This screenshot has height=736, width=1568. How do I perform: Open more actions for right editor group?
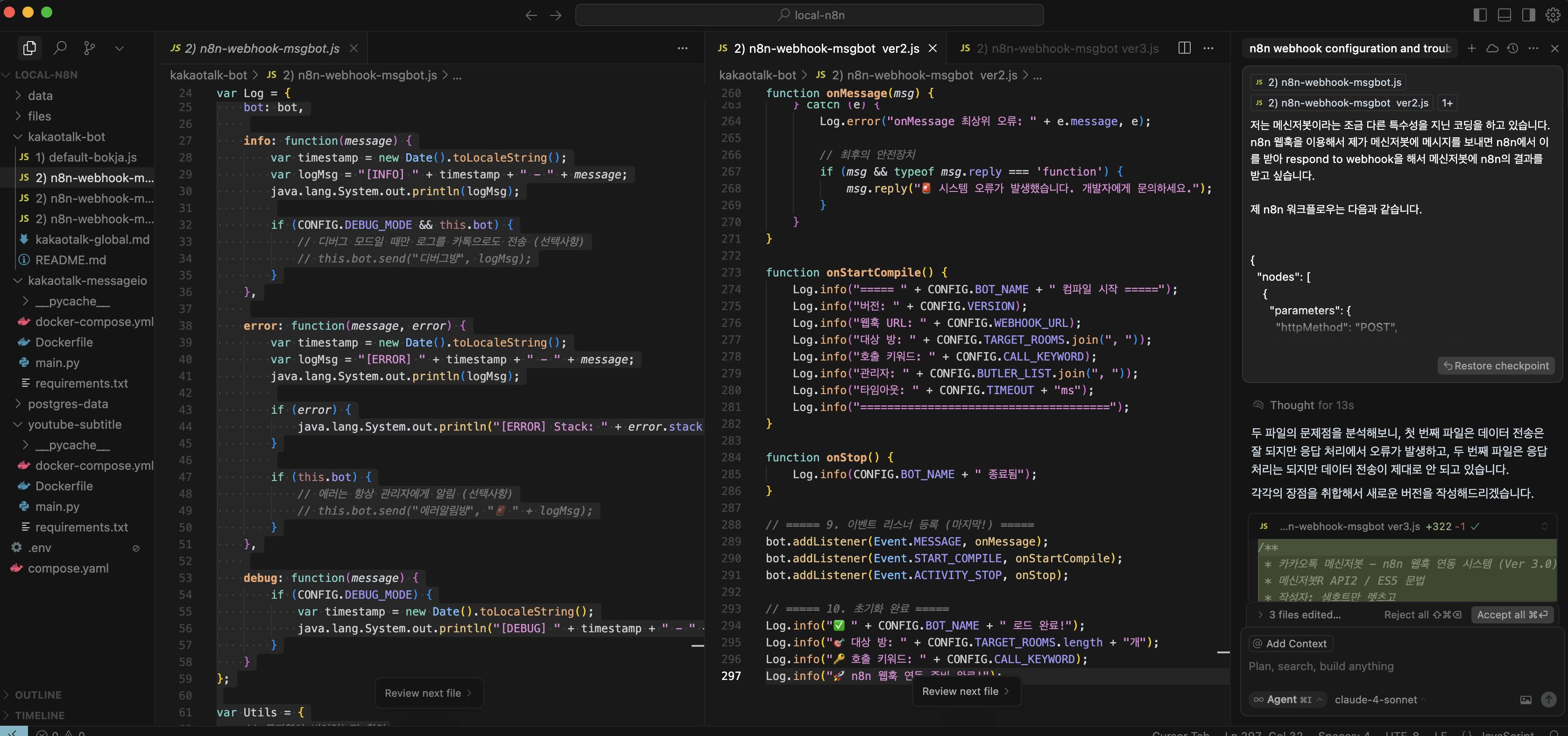point(1208,48)
